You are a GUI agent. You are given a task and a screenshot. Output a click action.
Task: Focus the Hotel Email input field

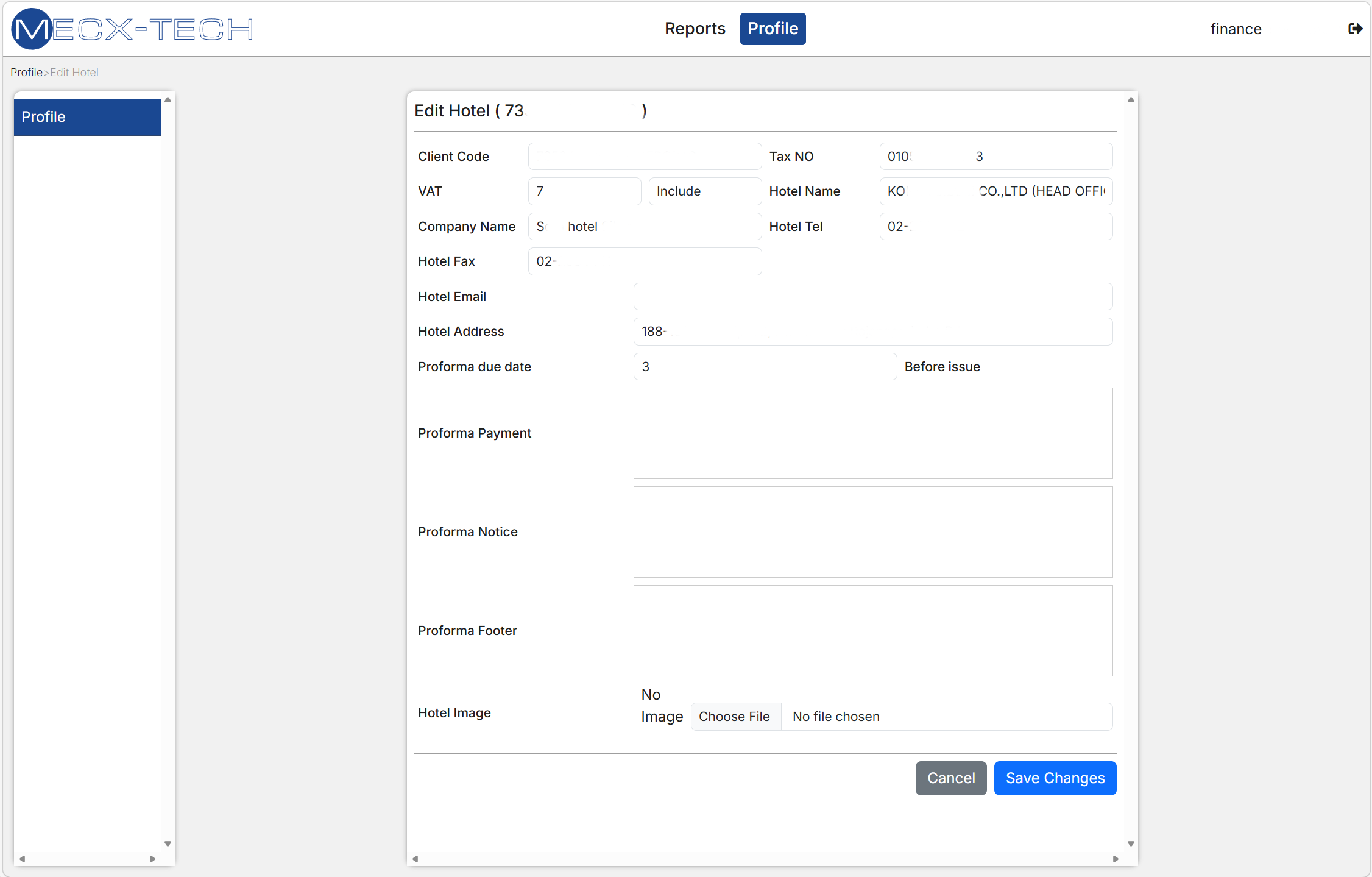(x=872, y=297)
